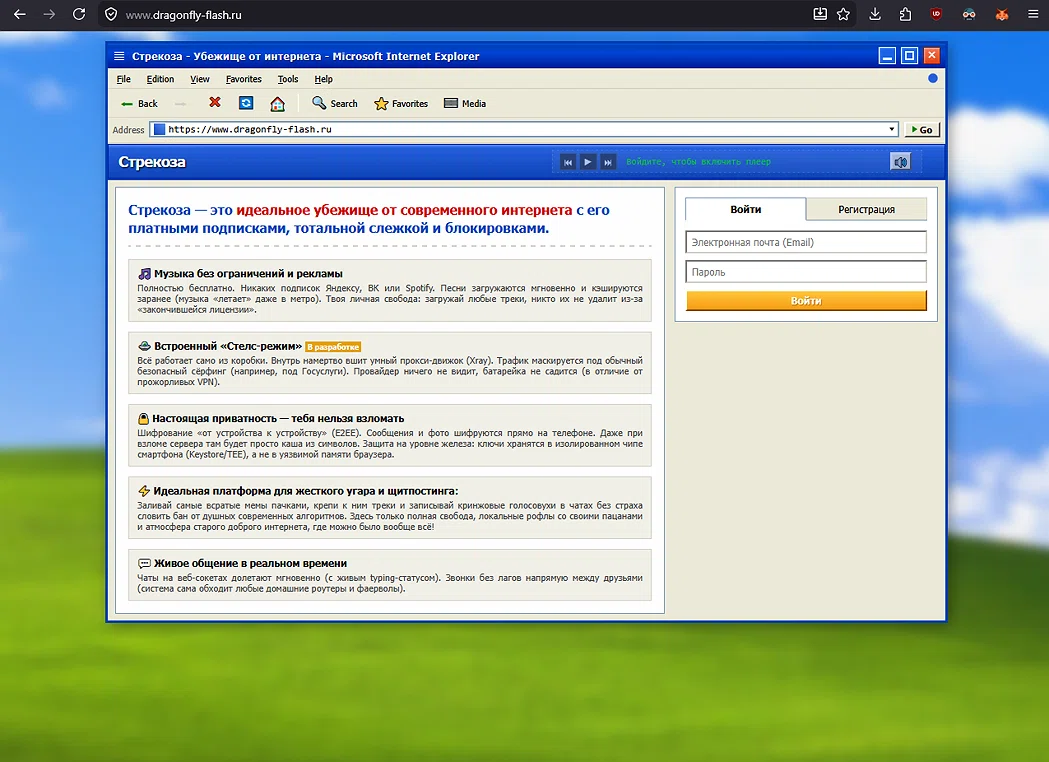The width and height of the screenshot is (1049, 762).
Task: Click the uBlock shield extension icon
Action: pos(936,14)
